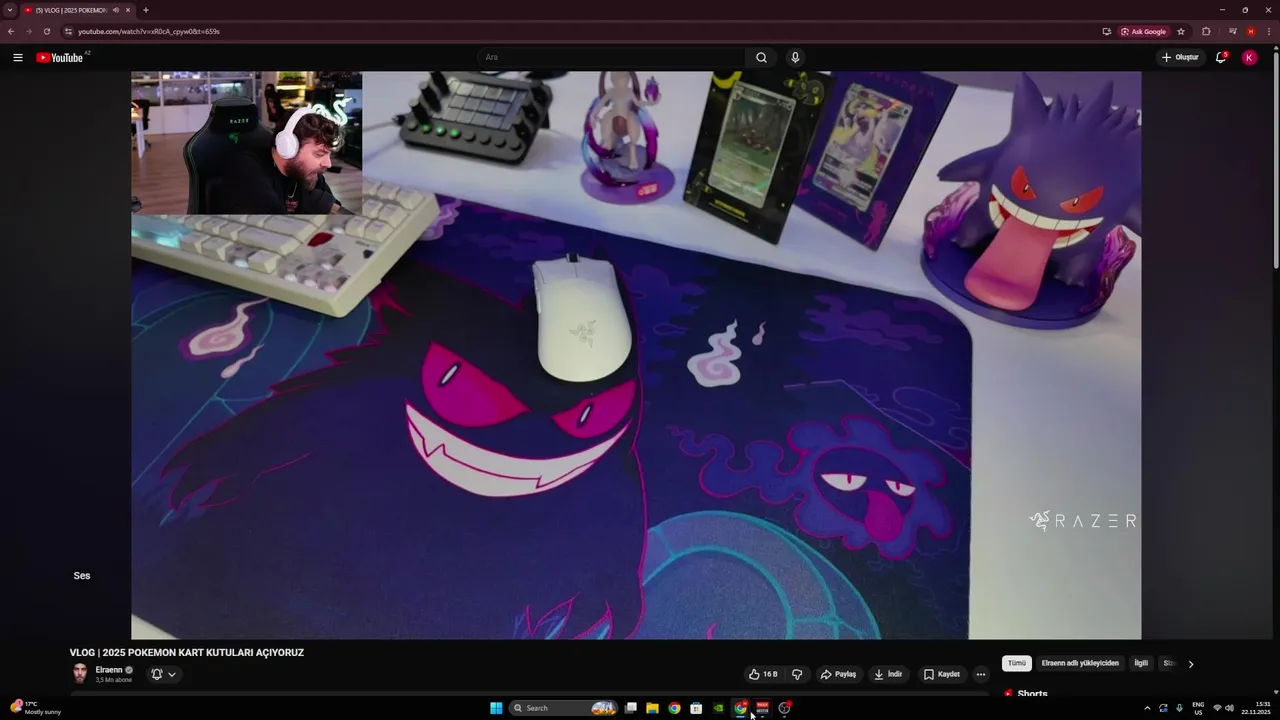Click the page vertical scrollbar
The image size is (1280, 720).
tap(1275, 160)
